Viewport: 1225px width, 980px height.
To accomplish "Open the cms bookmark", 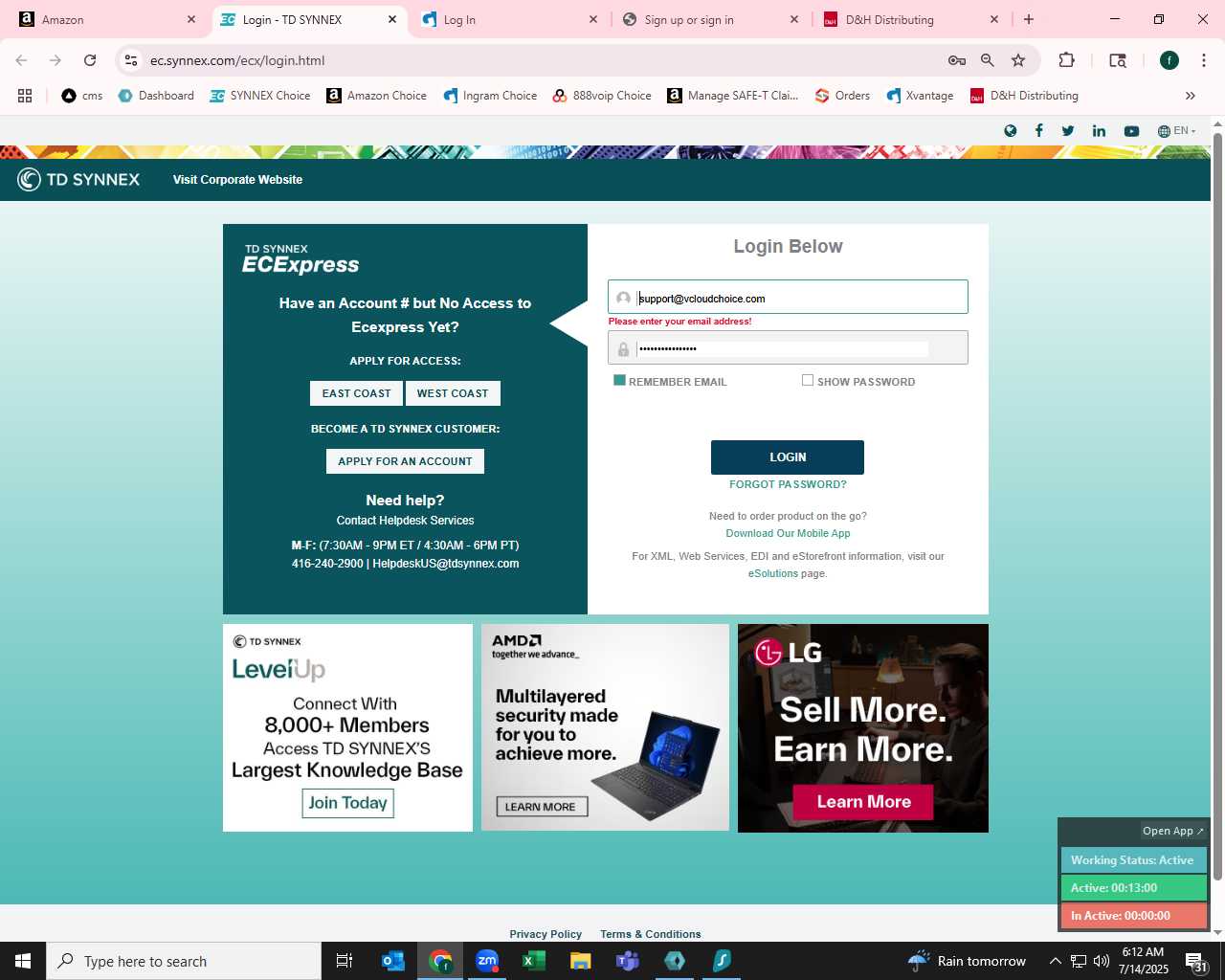I will [82, 96].
